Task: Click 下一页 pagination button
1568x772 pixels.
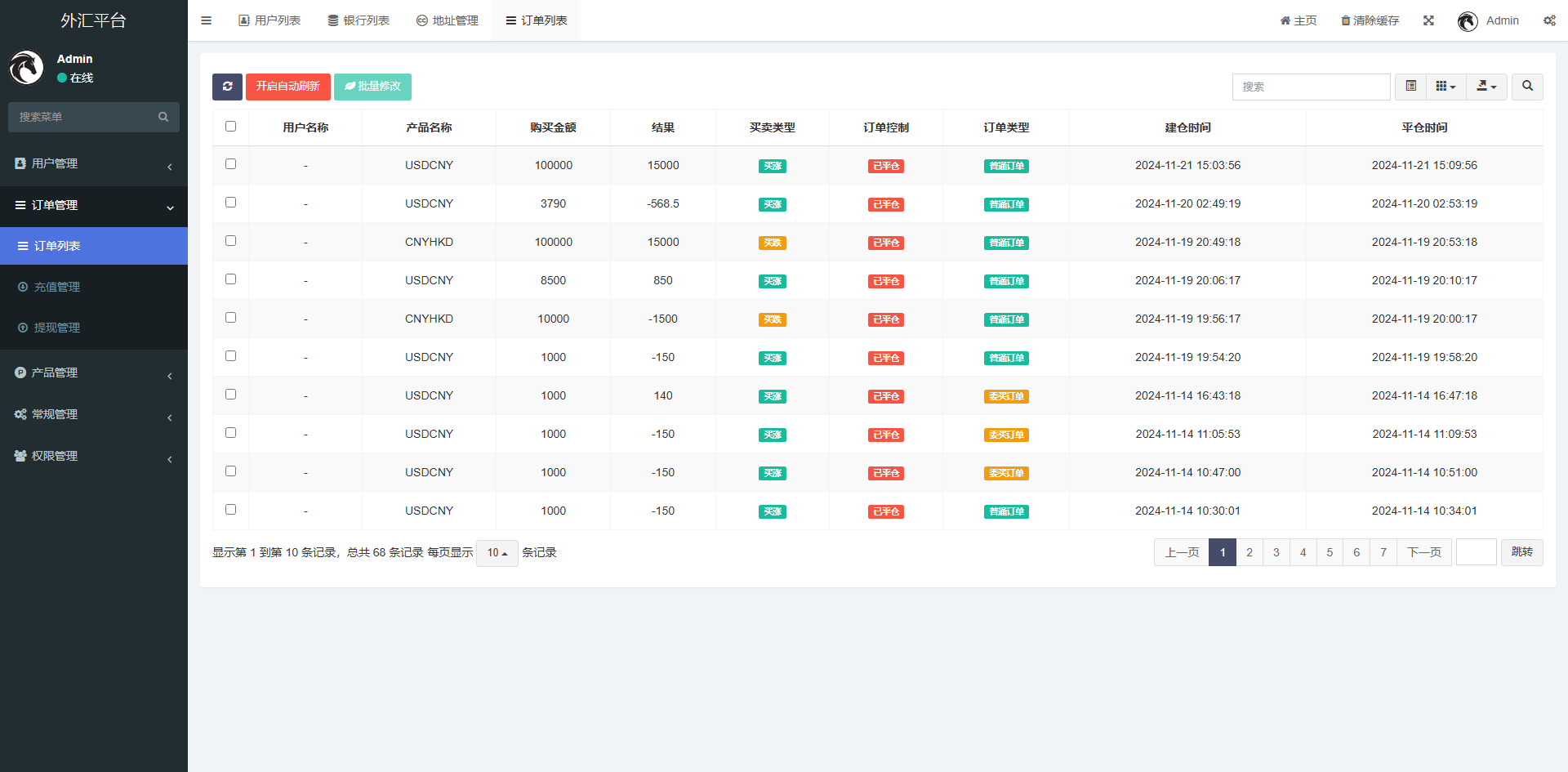Action: tap(1424, 552)
